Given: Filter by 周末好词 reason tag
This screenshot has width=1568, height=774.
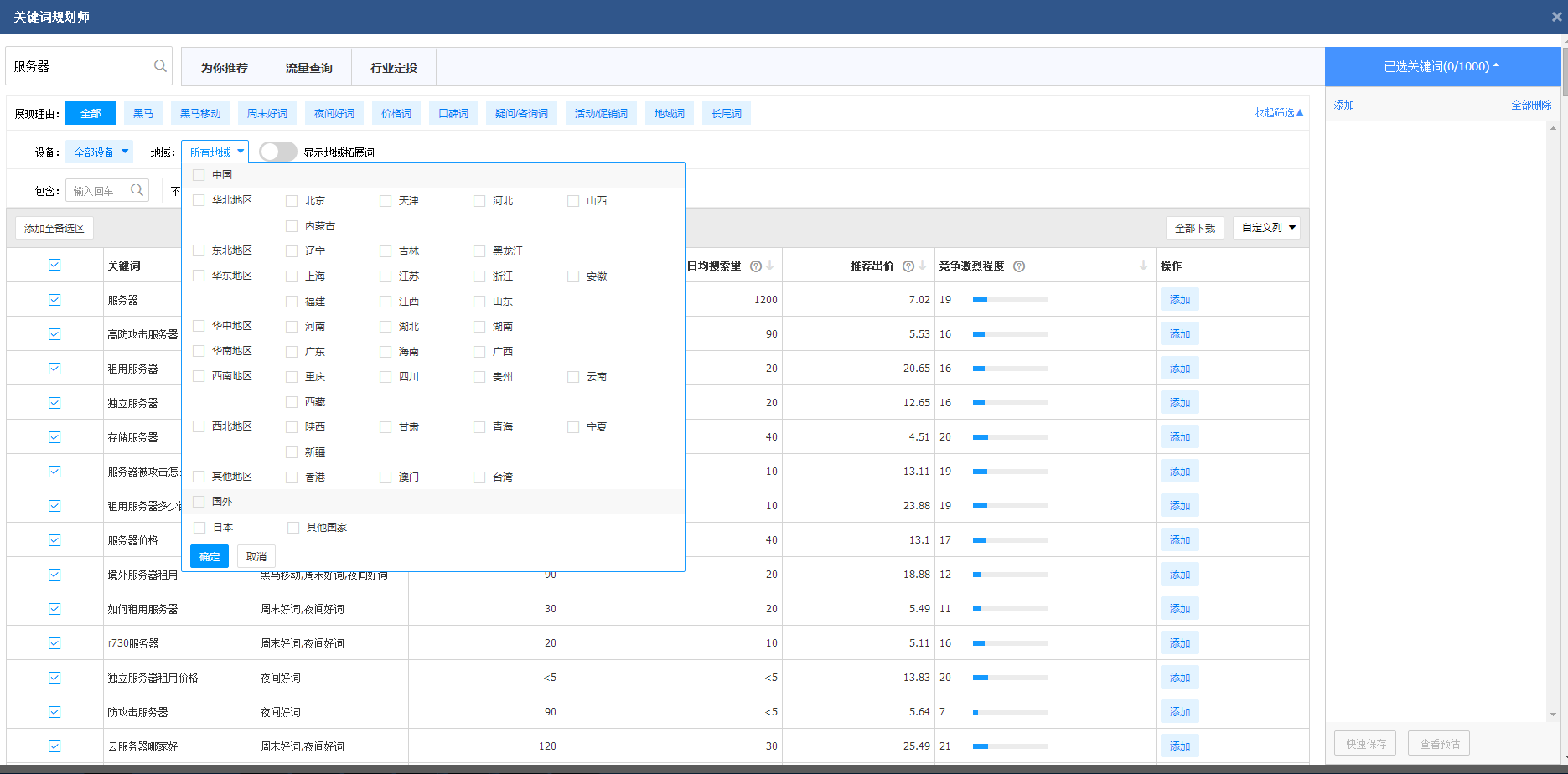Looking at the screenshot, I should (x=267, y=113).
